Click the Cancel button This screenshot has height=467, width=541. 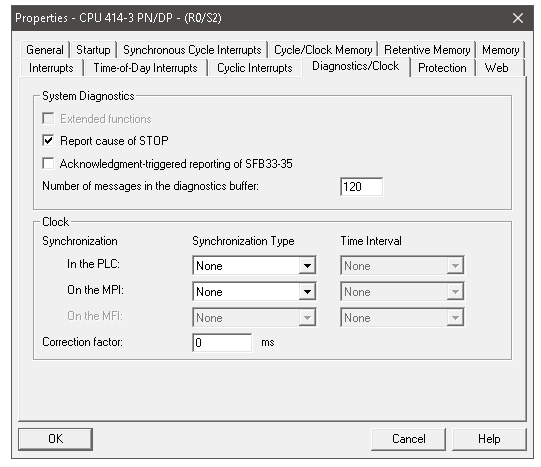point(409,439)
